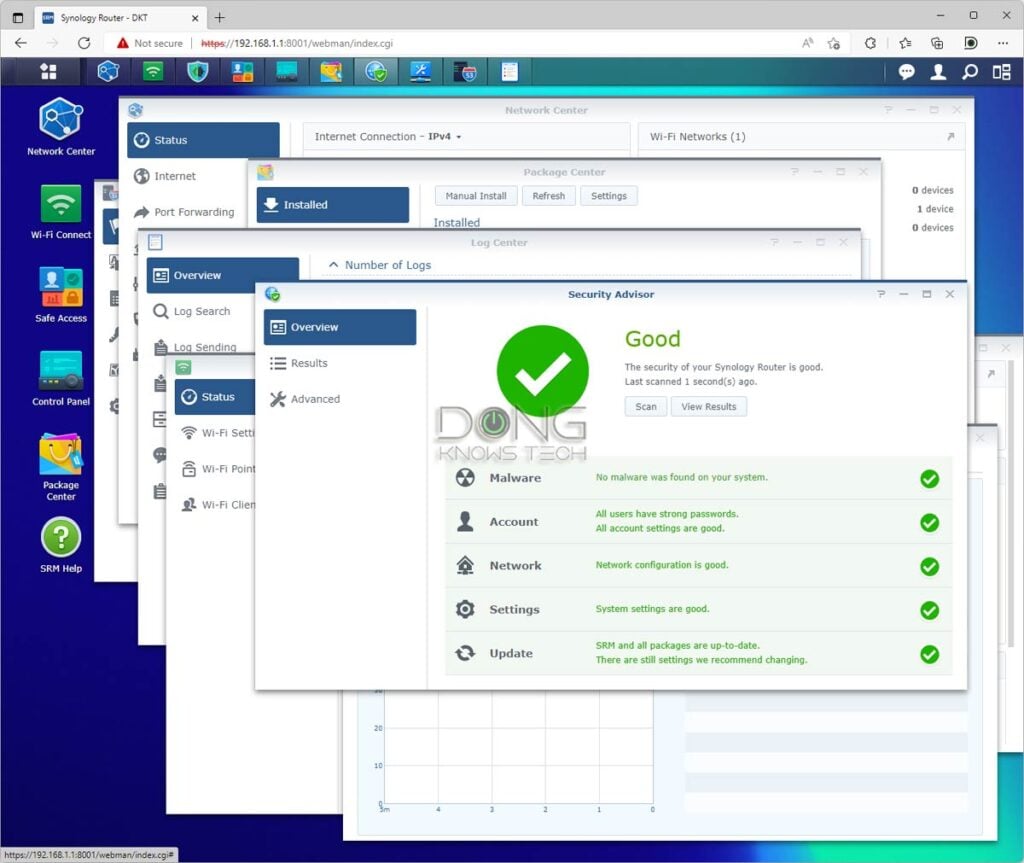Select Advanced in Security Advisor sidebar
This screenshot has width=1024, height=863.
coord(340,399)
